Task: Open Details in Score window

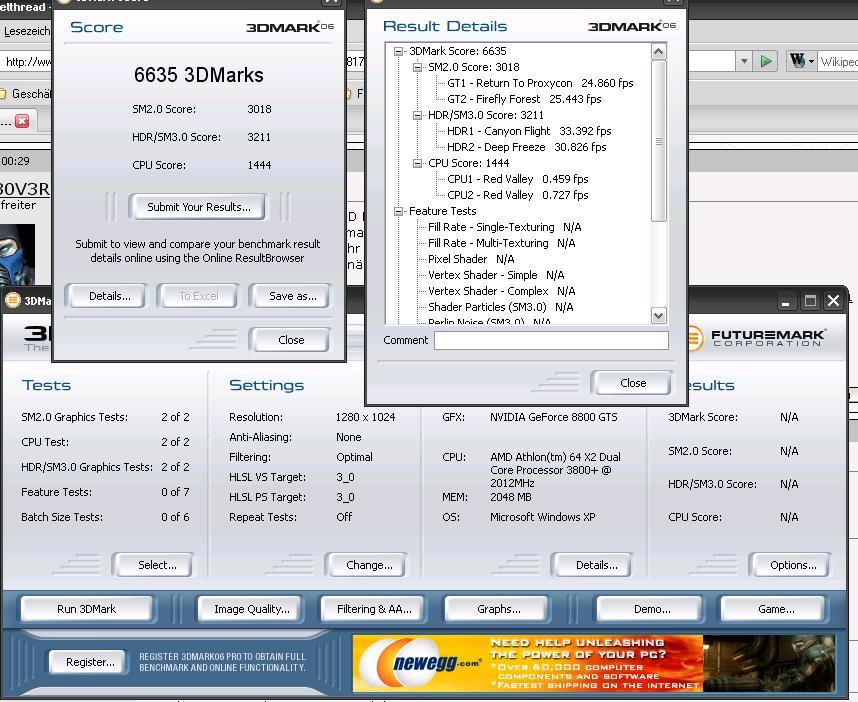Action: pos(106,296)
